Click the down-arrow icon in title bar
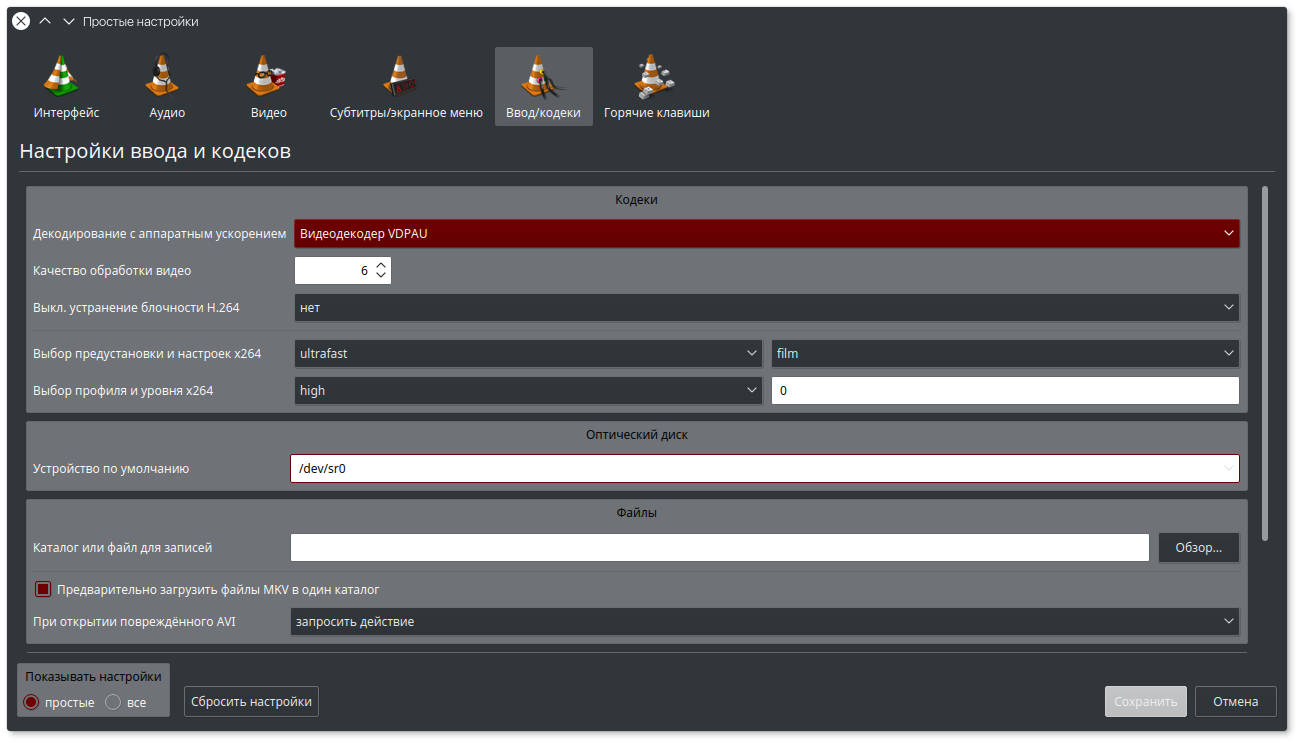This screenshot has height=744, width=1300. [68, 21]
